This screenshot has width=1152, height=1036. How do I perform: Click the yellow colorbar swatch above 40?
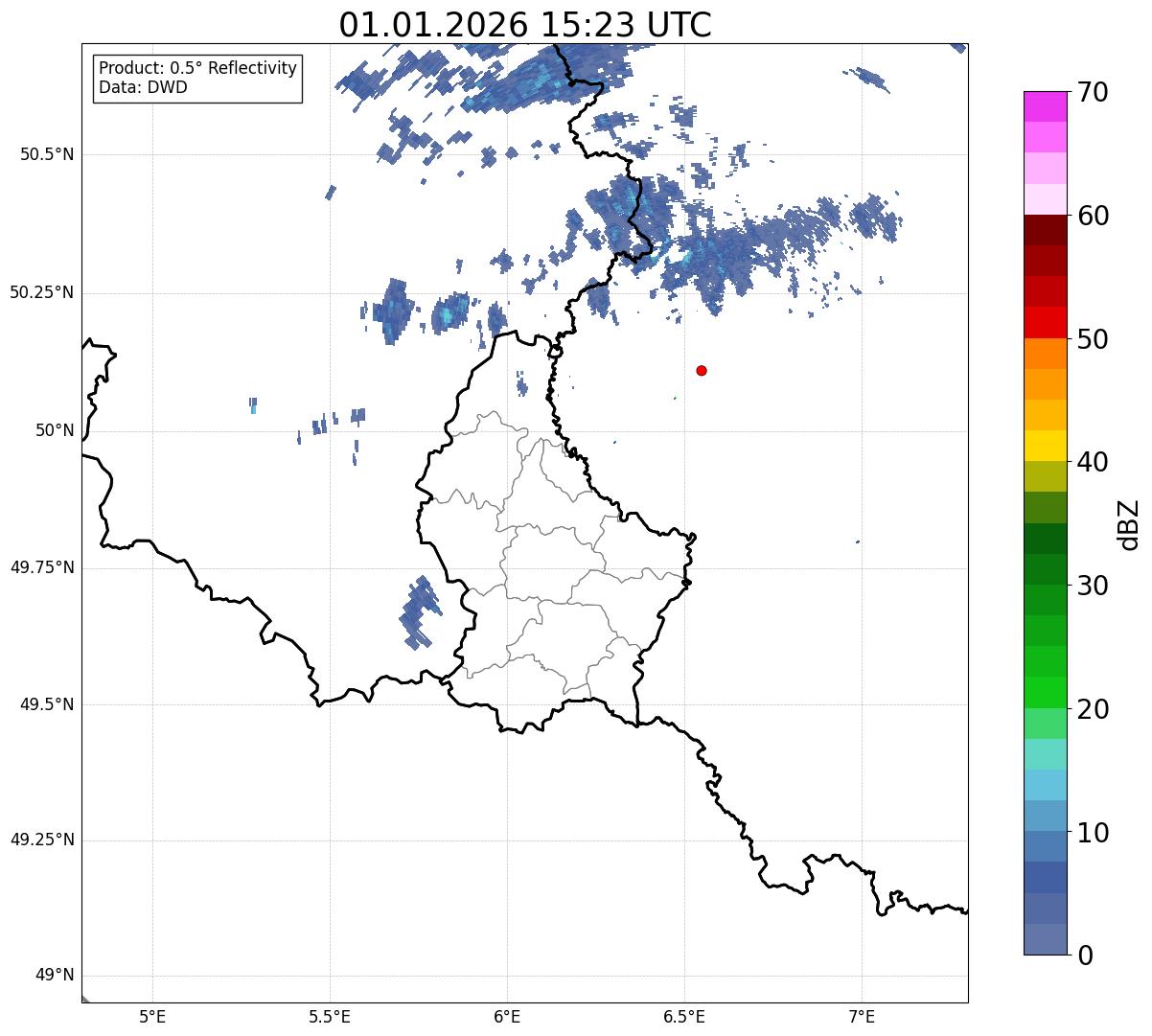(1046, 446)
